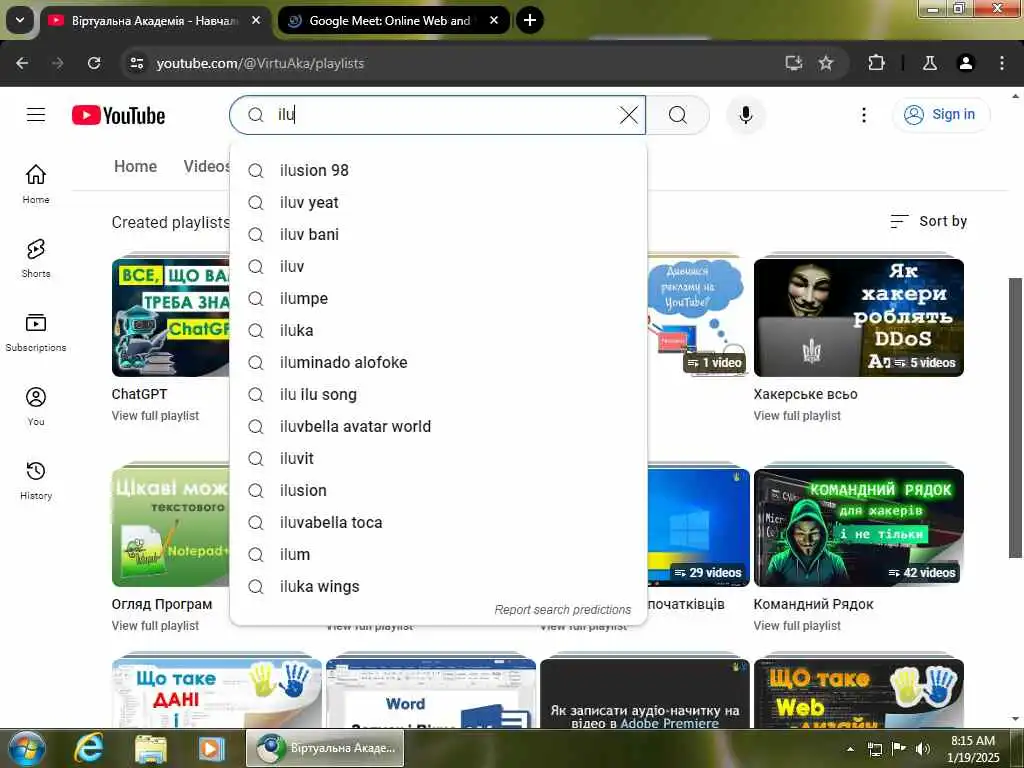Image resolution: width=1024 pixels, height=768 pixels.
Task: Pick 'iluvbella avatar world' suggestion
Action: [438, 426]
